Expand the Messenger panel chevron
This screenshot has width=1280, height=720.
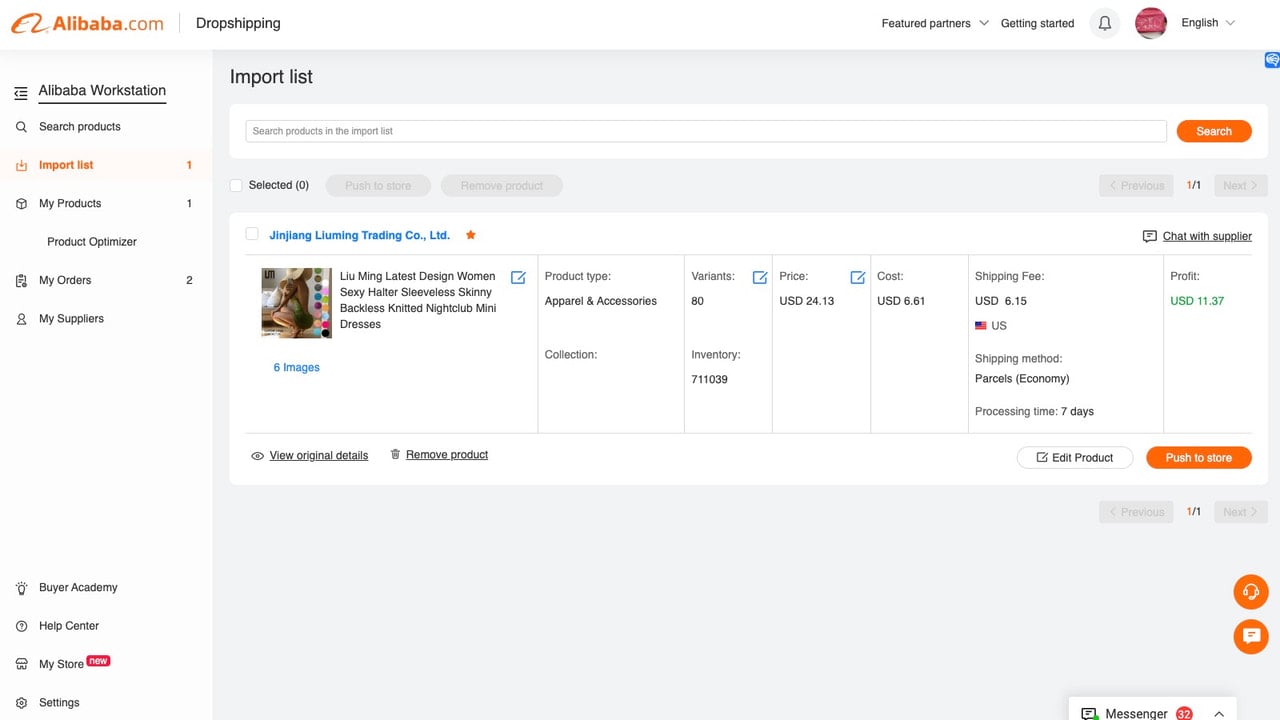pos(1219,713)
